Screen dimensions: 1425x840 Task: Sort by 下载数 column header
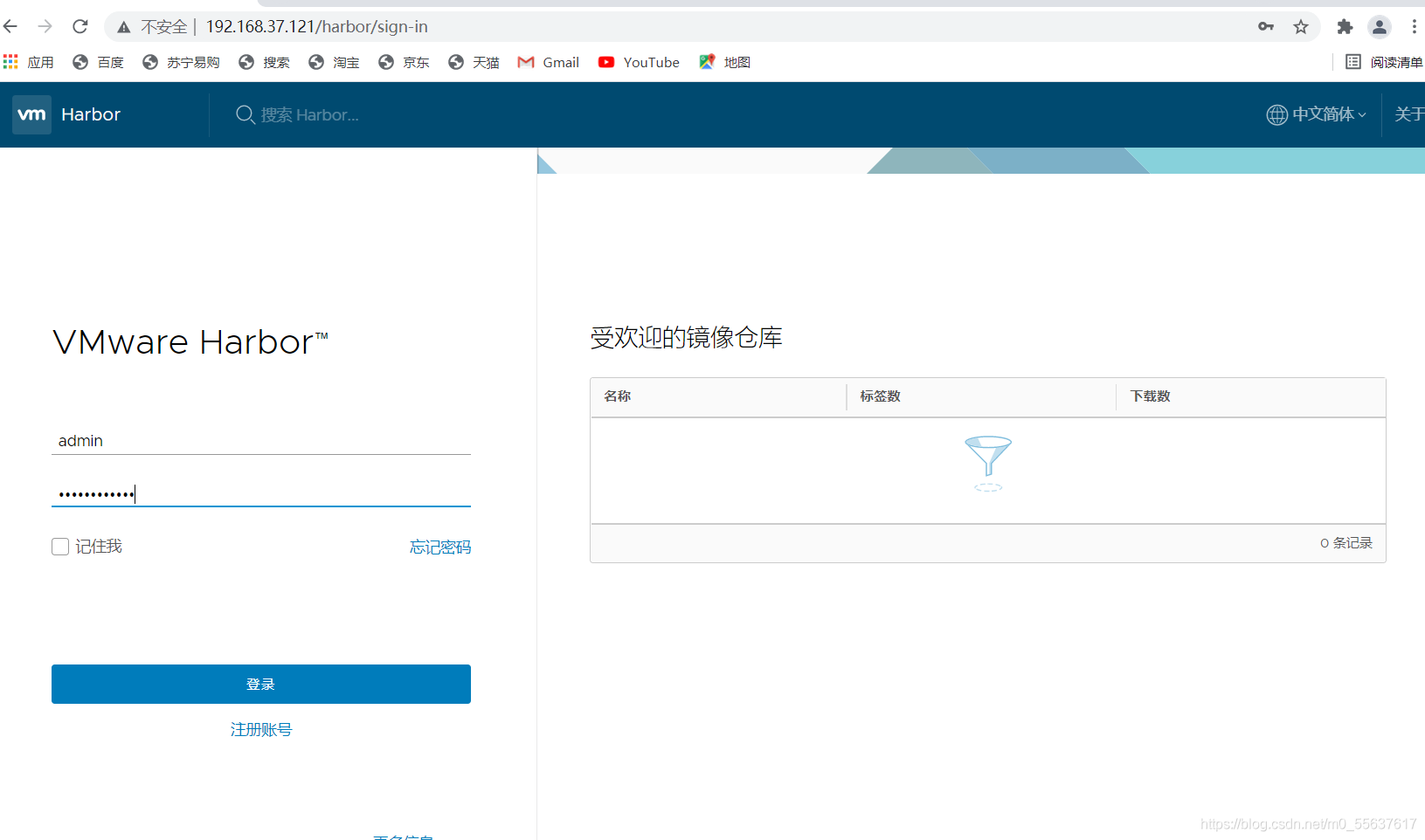[1150, 396]
